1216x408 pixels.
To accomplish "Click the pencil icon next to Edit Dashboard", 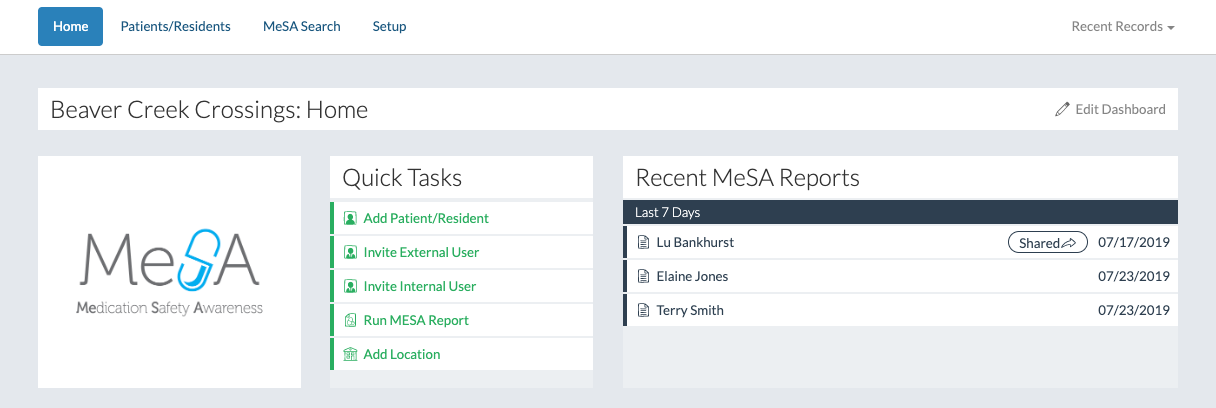I will click(x=1062, y=109).
